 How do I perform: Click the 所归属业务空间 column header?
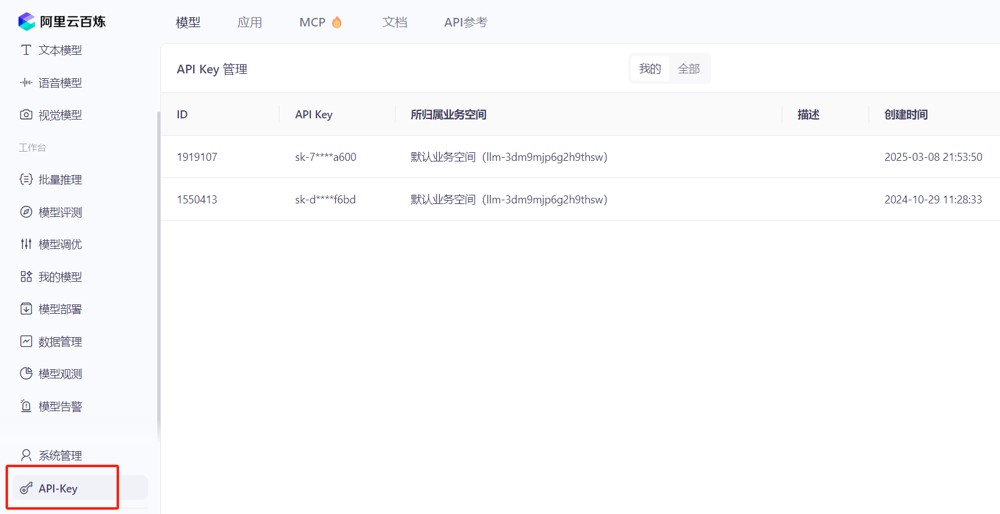pos(448,115)
